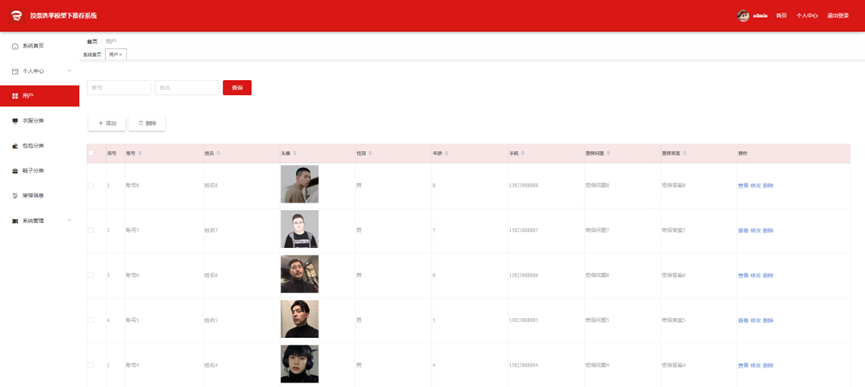The width and height of the screenshot is (865, 387).
Task: Click 修改 for row 账号8
Action: (756, 186)
